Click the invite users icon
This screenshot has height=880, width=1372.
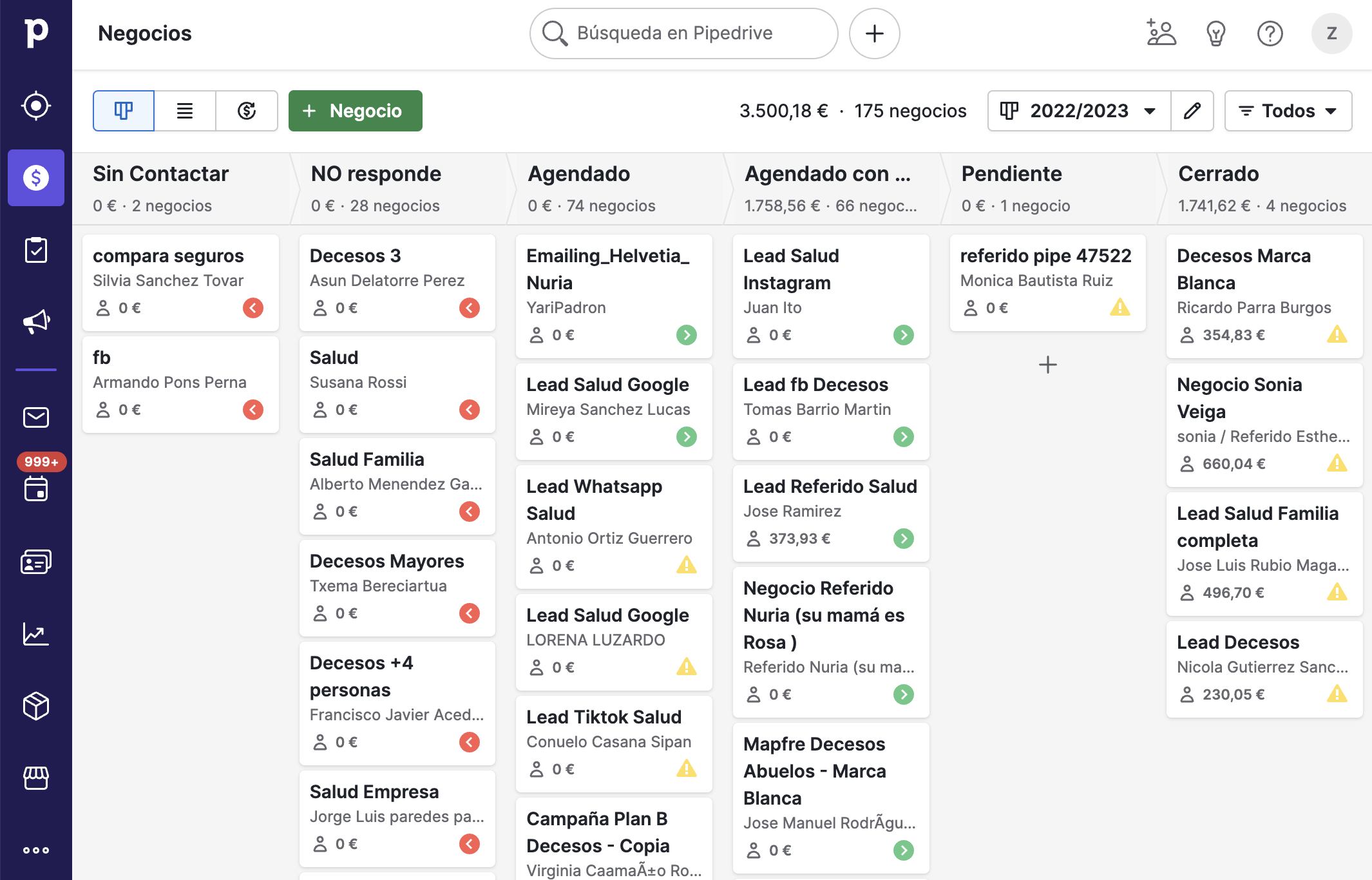point(1161,33)
